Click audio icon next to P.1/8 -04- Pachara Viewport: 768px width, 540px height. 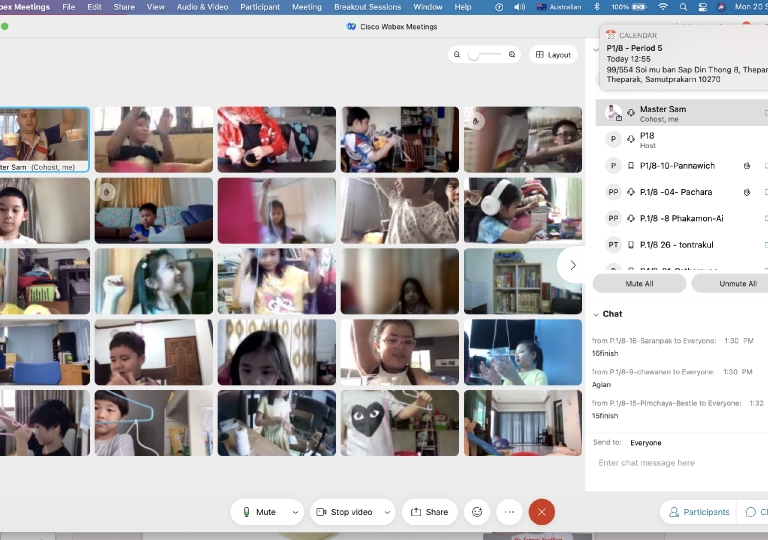pos(631,192)
